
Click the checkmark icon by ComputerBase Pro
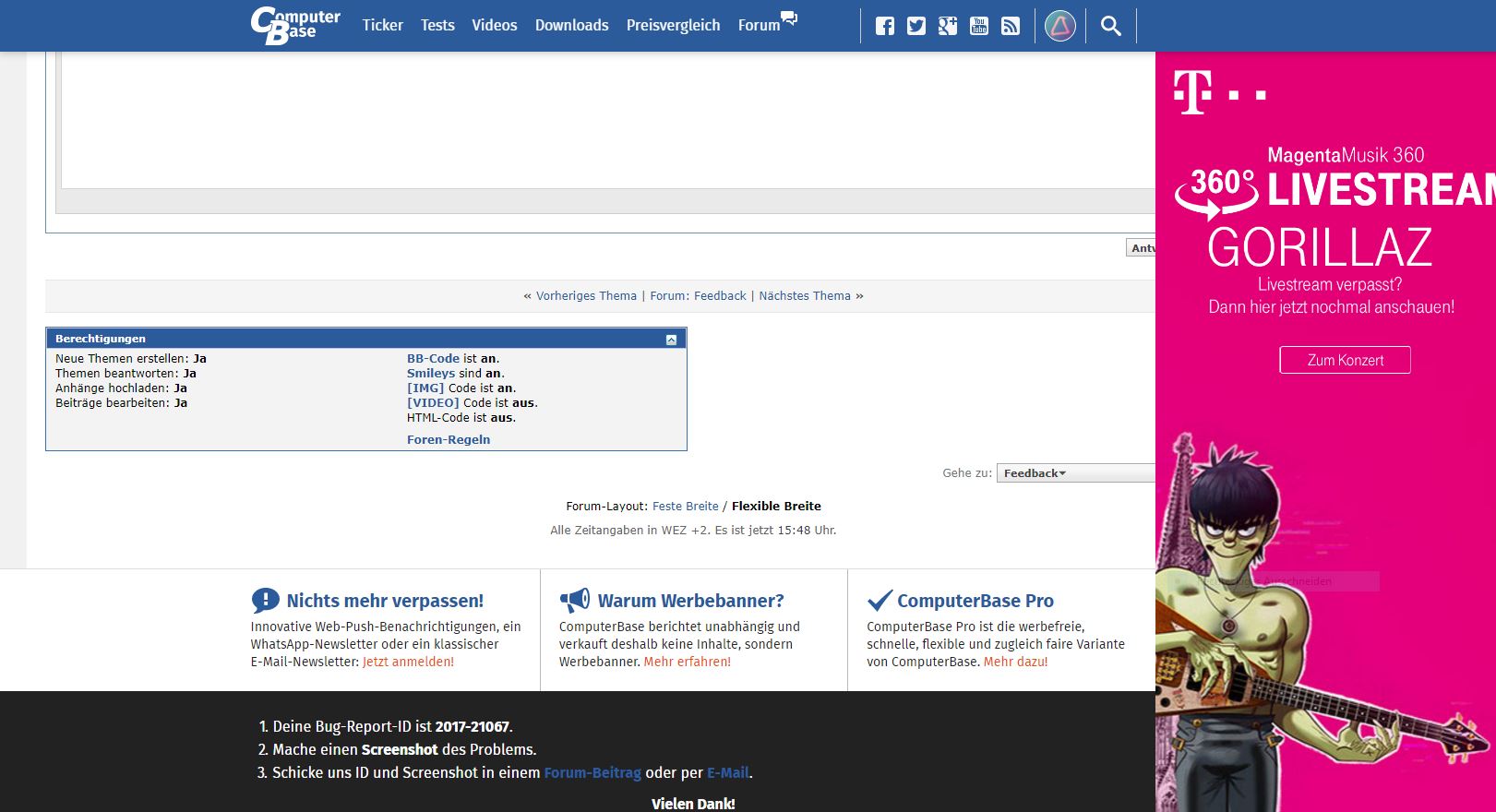[x=880, y=601]
